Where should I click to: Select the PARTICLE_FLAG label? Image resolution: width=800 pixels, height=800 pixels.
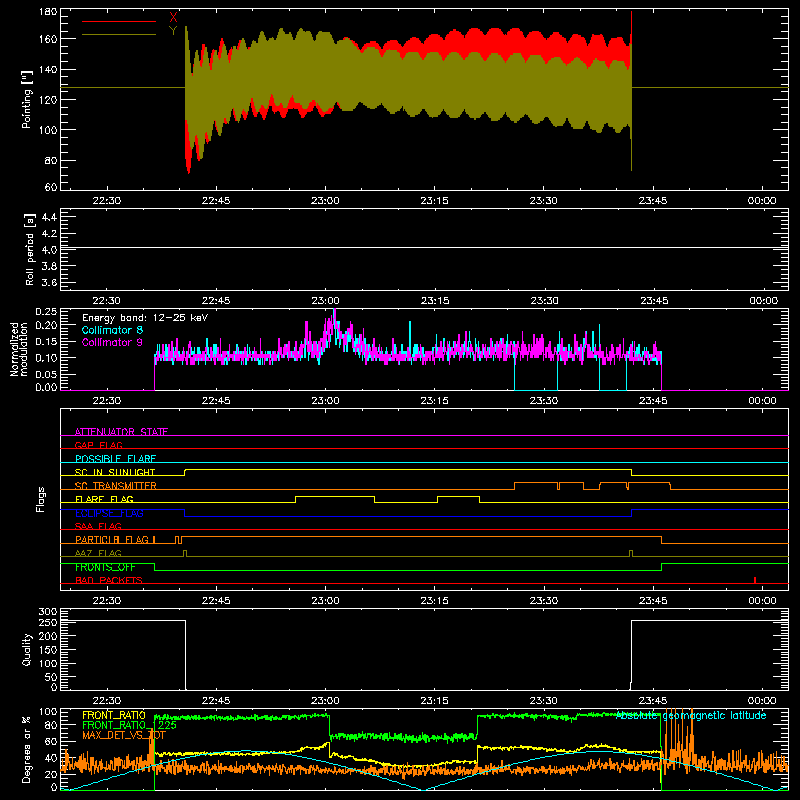[112, 539]
